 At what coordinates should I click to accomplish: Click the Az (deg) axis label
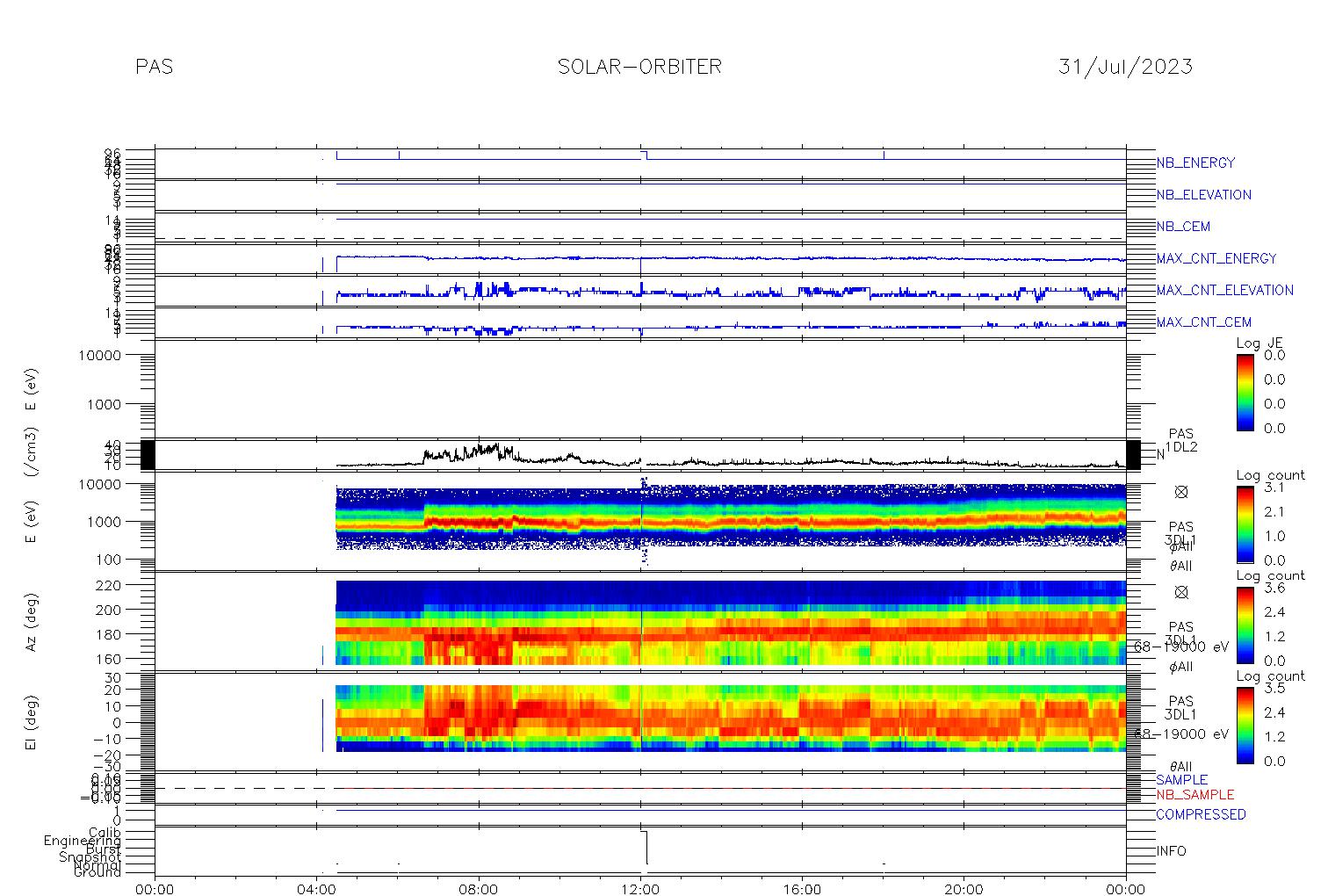31,621
